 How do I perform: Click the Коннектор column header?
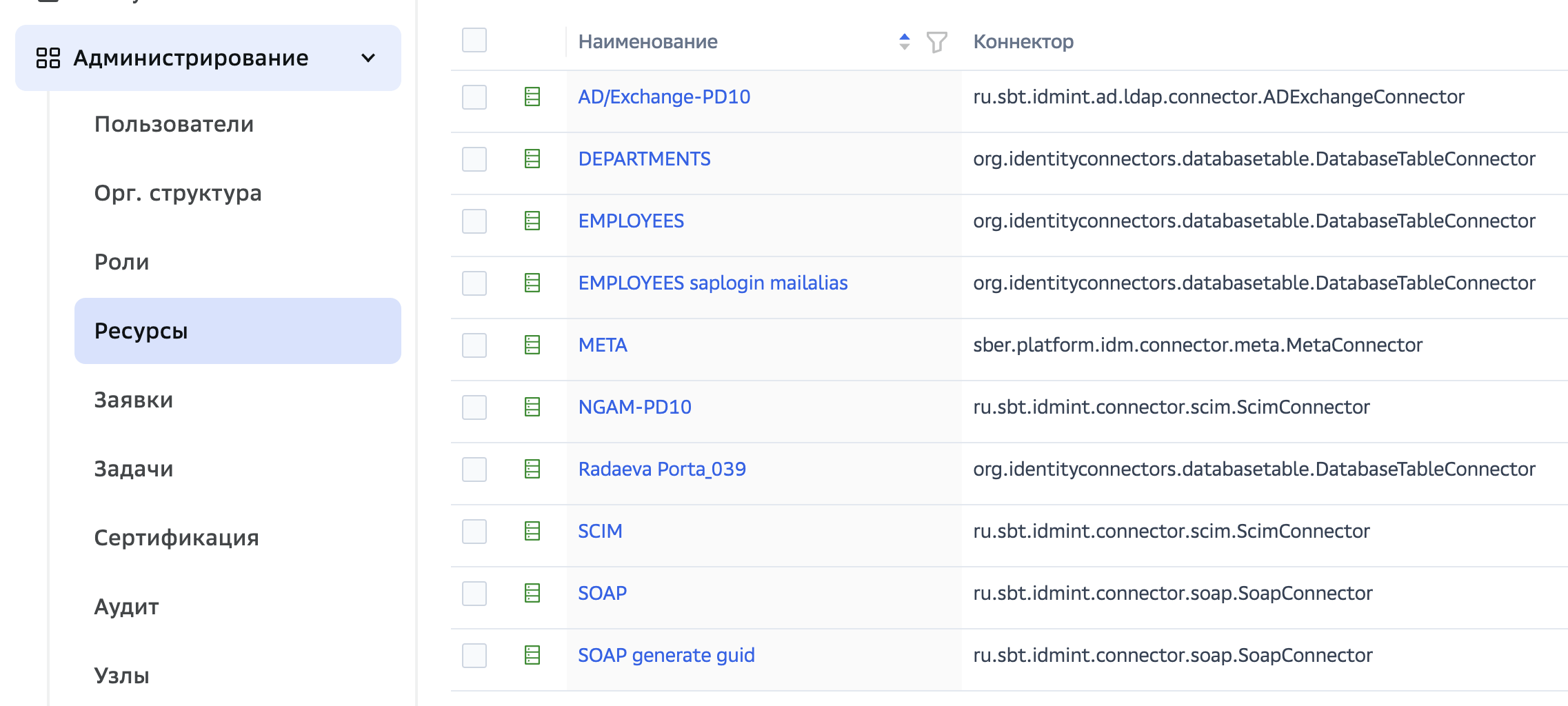1023,41
